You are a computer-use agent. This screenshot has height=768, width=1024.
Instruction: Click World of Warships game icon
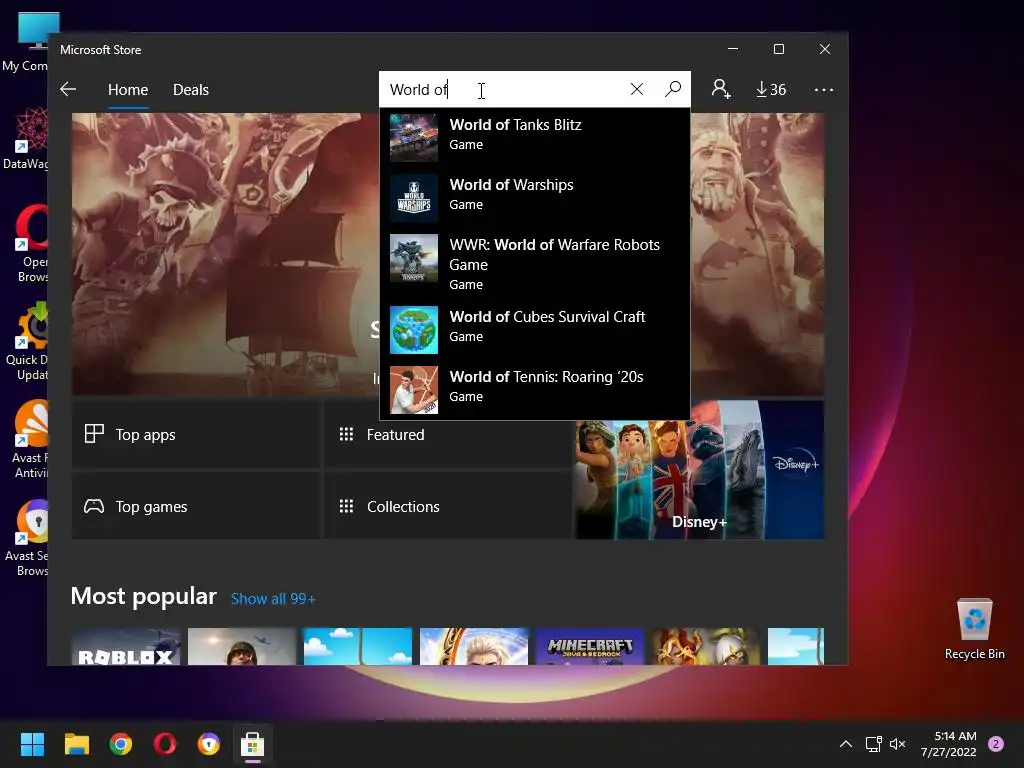(414, 198)
